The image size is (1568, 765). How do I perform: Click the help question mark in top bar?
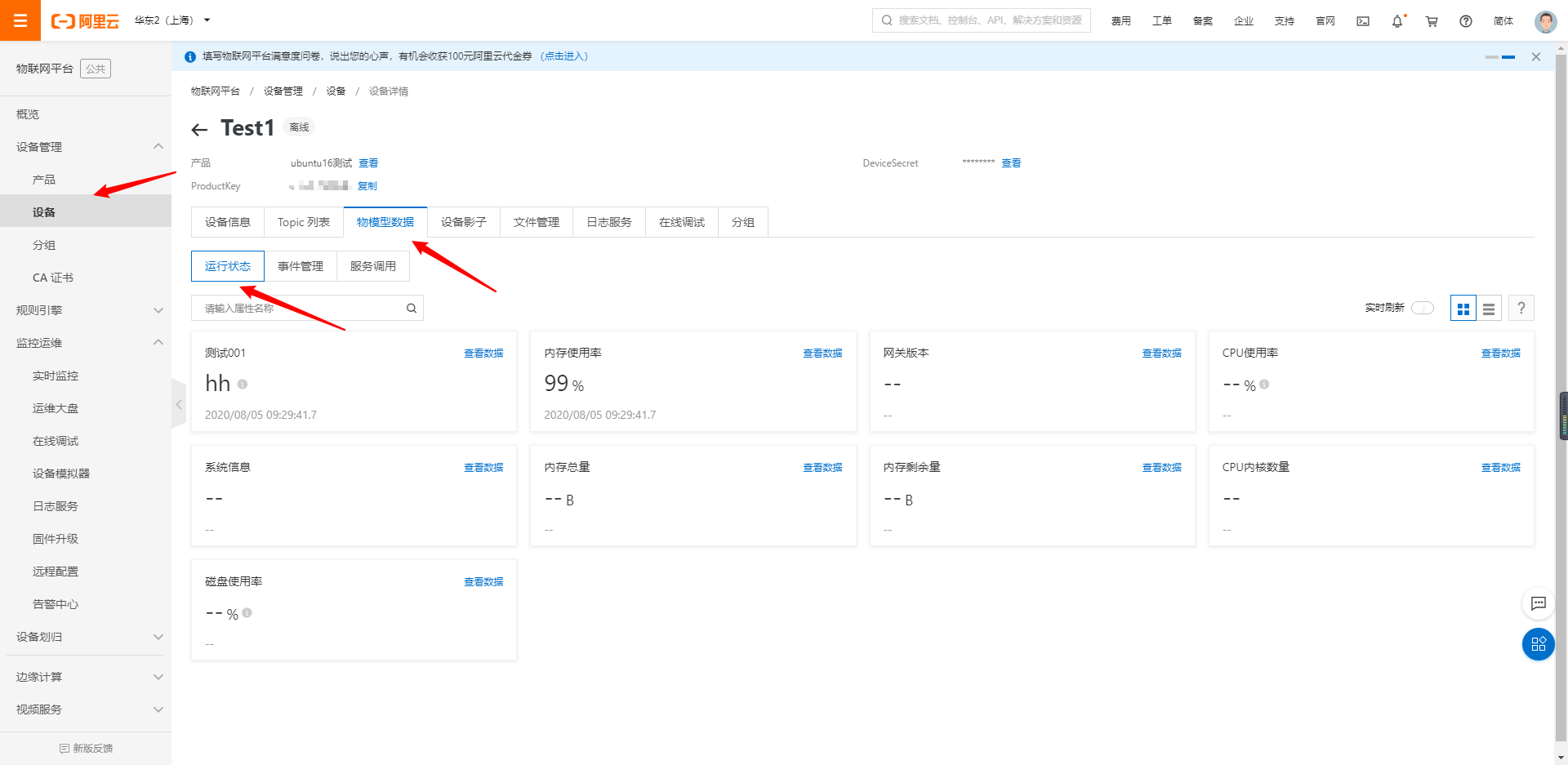[1465, 21]
